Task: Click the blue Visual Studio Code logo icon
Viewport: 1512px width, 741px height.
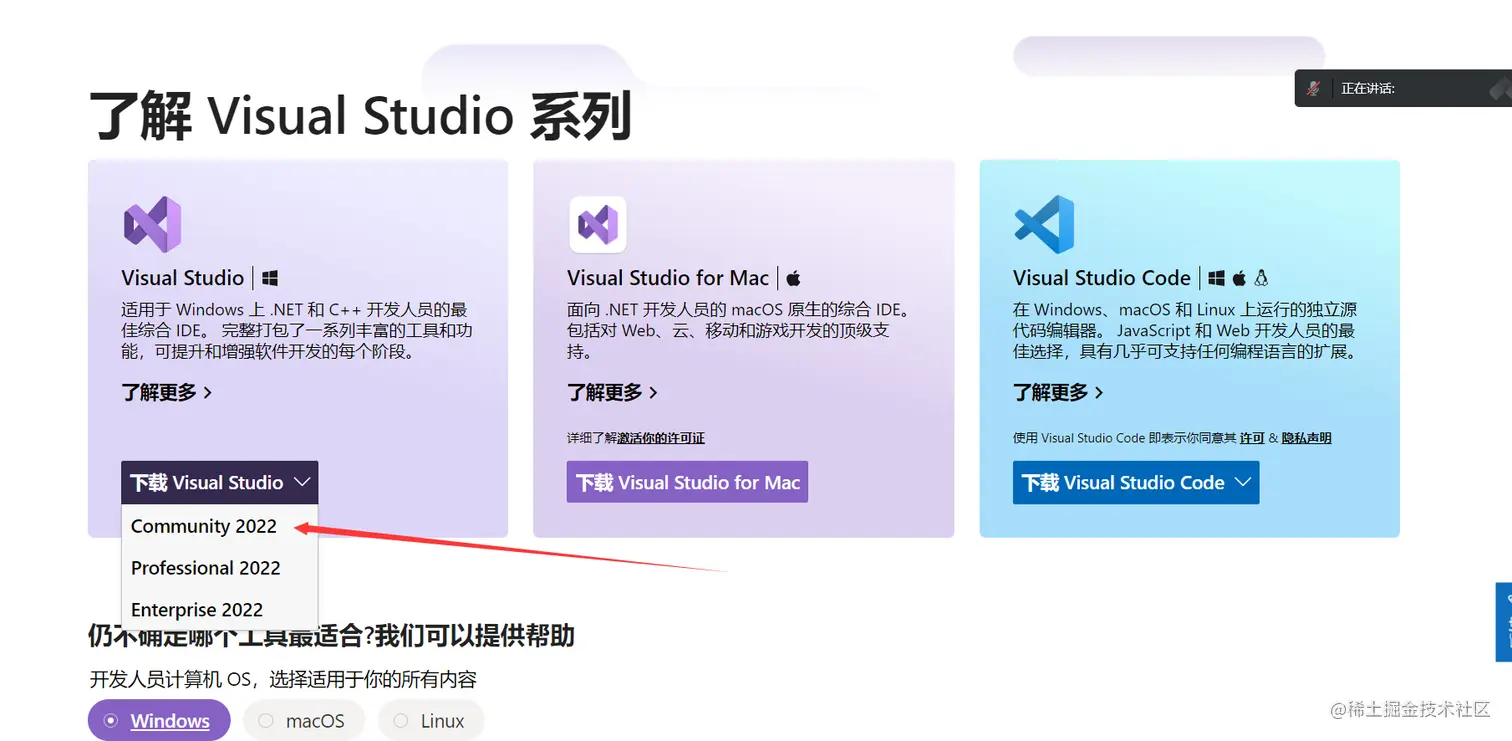Action: (x=1044, y=224)
